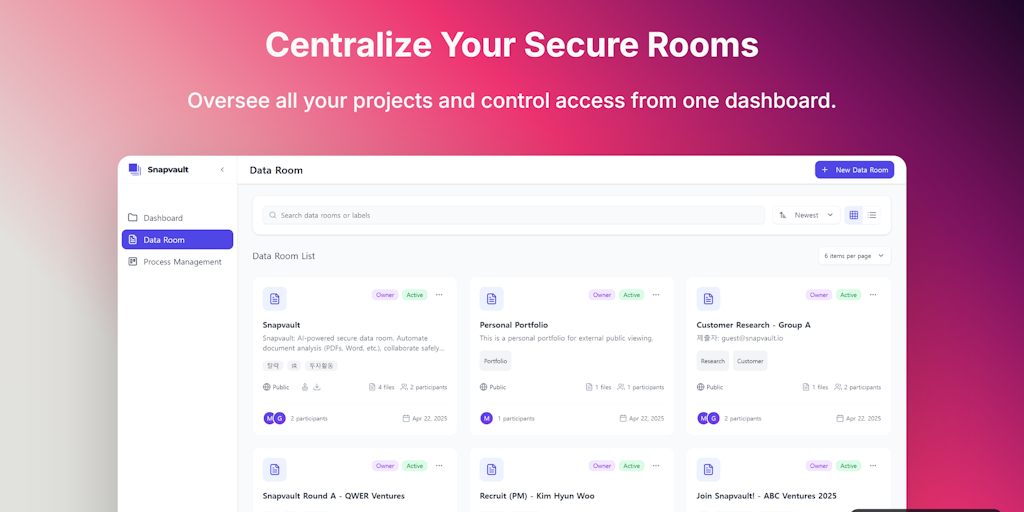This screenshot has height=512, width=1024.
Task: Switch to grid view
Action: (854, 215)
